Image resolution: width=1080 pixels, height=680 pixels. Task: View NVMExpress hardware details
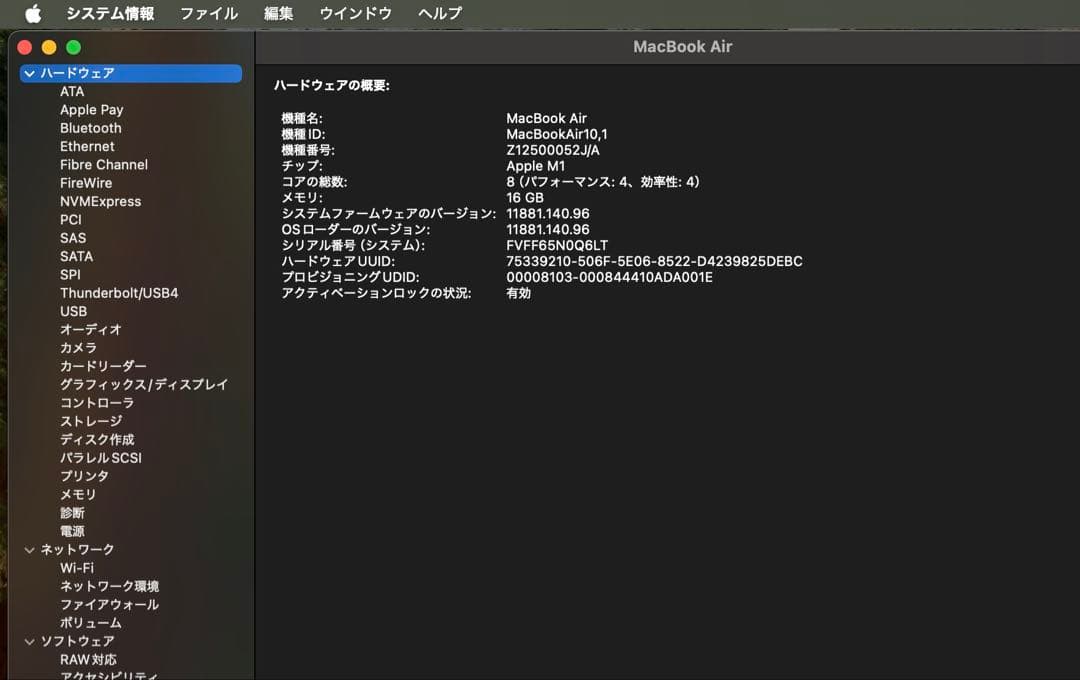click(x=103, y=201)
